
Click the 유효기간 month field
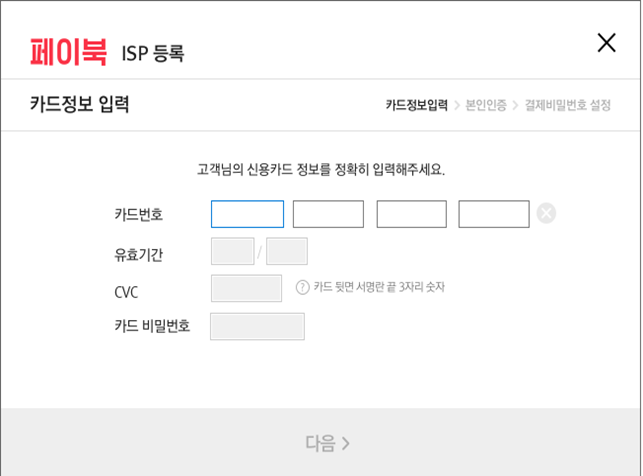pyautogui.click(x=233, y=251)
